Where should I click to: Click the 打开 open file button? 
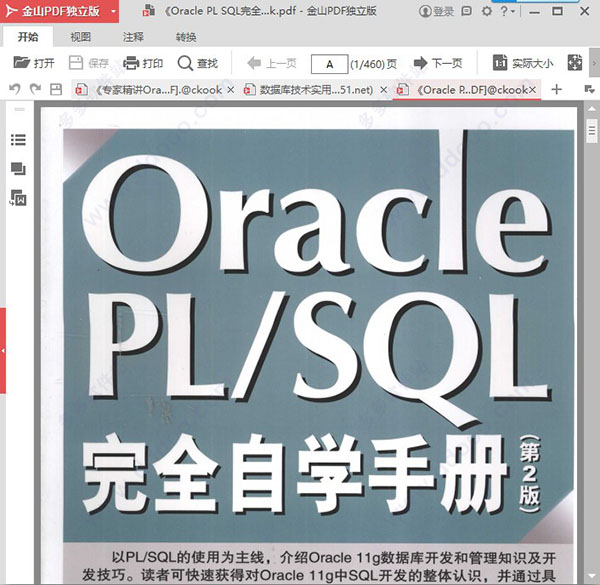tap(34, 63)
